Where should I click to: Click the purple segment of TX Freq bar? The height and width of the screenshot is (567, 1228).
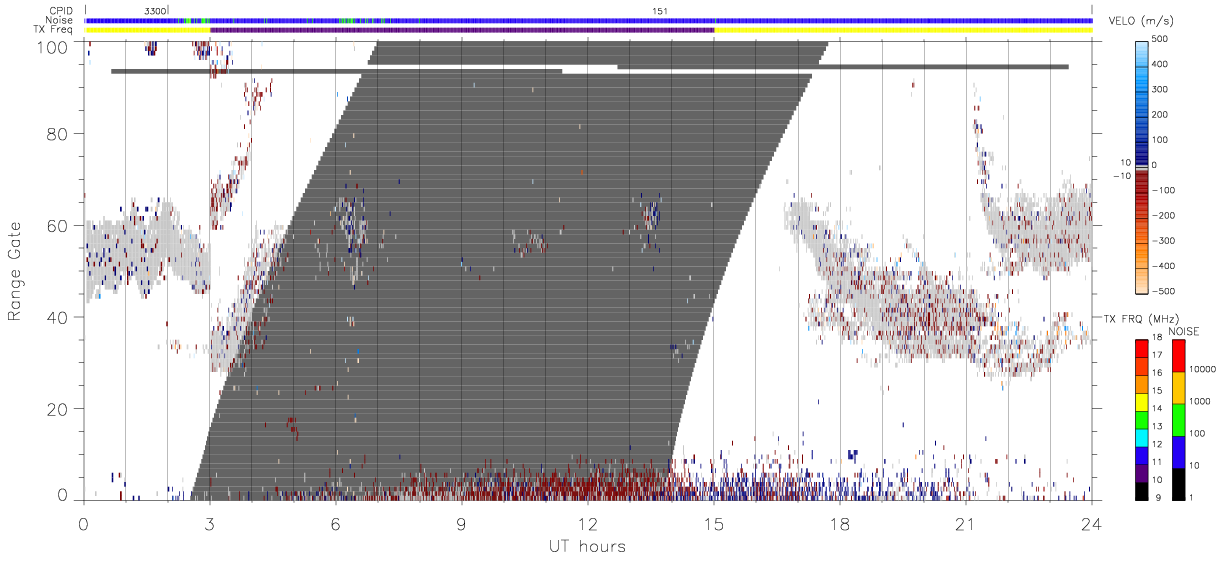pyautogui.click(x=462, y=30)
